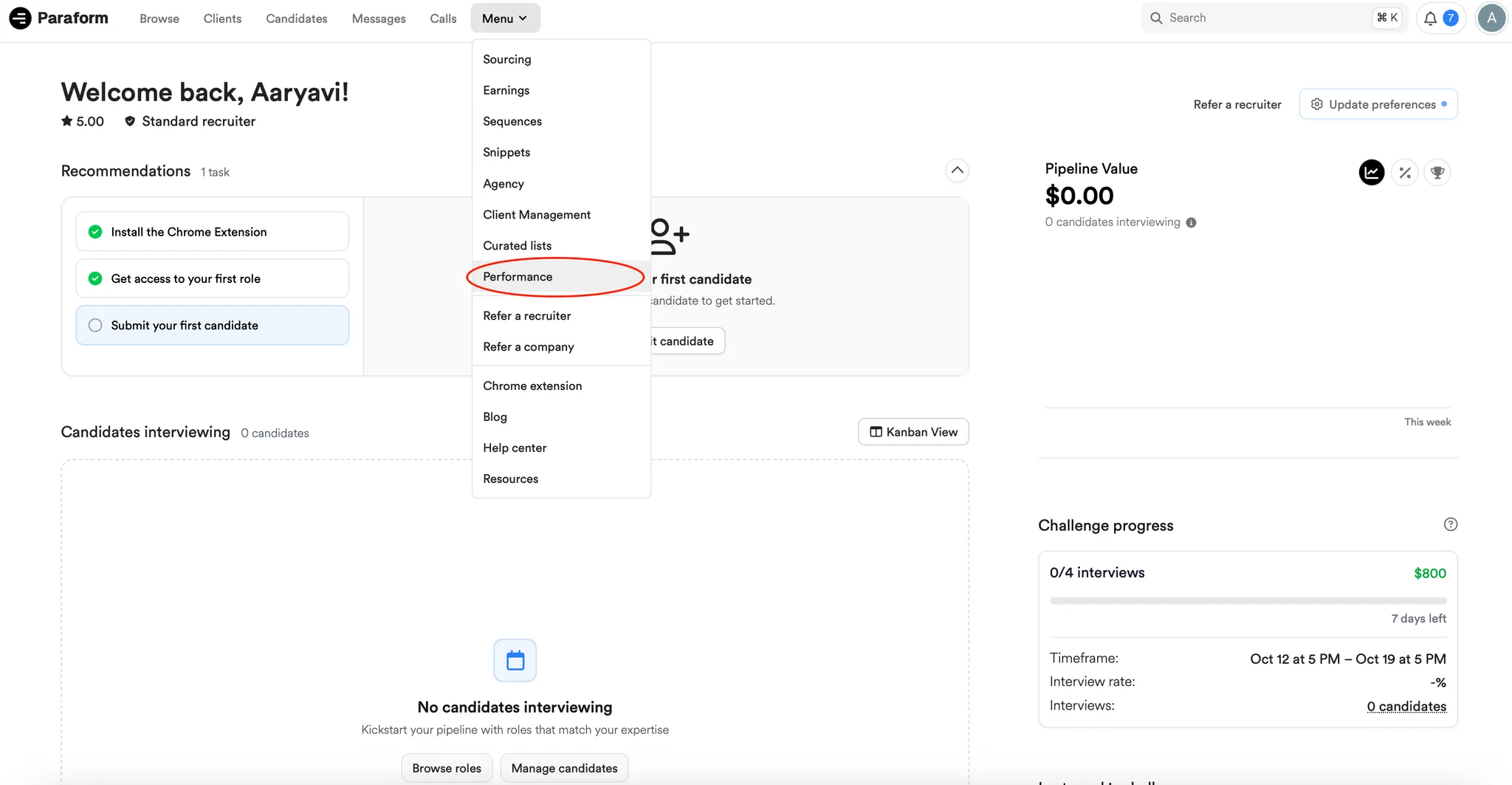Open Chrome extension menu item
The width and height of the screenshot is (1512, 785).
coord(561,386)
